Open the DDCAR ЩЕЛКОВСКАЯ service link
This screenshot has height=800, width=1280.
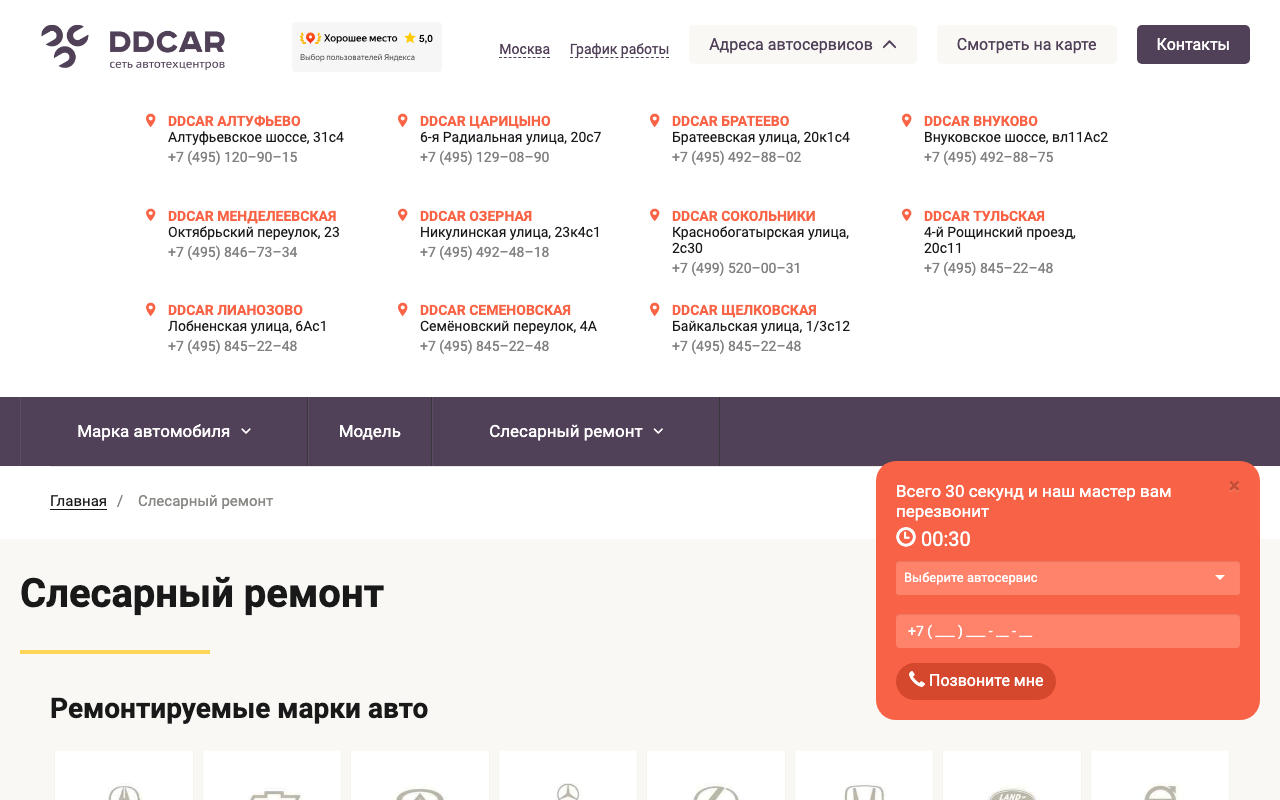click(744, 310)
